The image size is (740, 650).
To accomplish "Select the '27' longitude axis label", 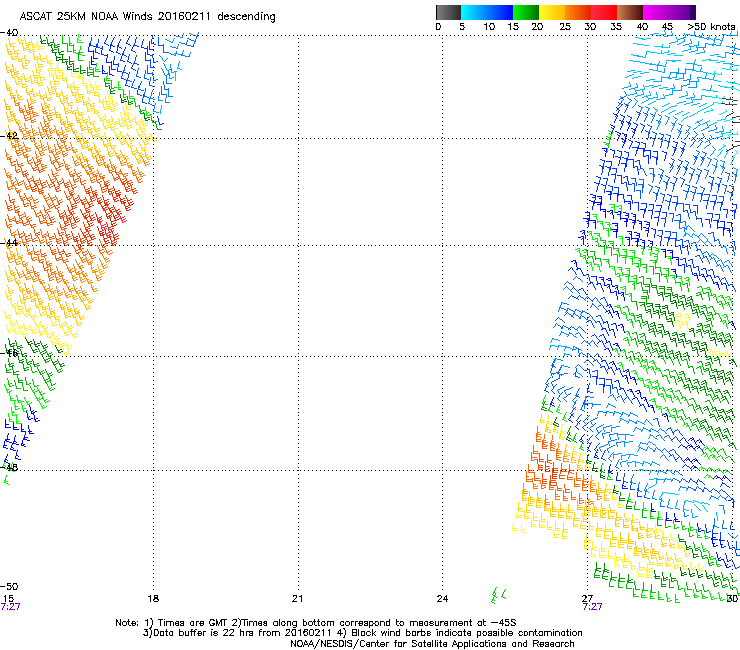I will 587,599.
